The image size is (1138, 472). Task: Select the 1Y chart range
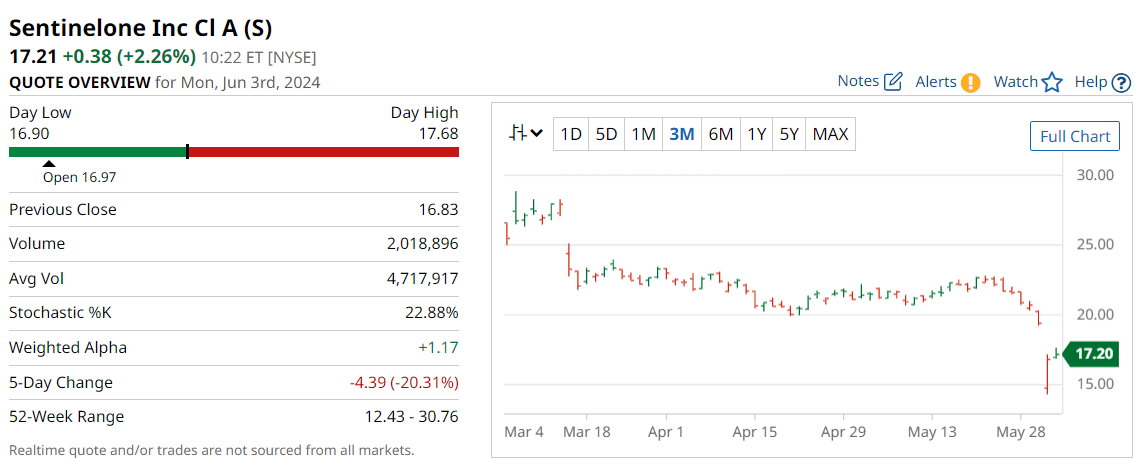pos(756,134)
